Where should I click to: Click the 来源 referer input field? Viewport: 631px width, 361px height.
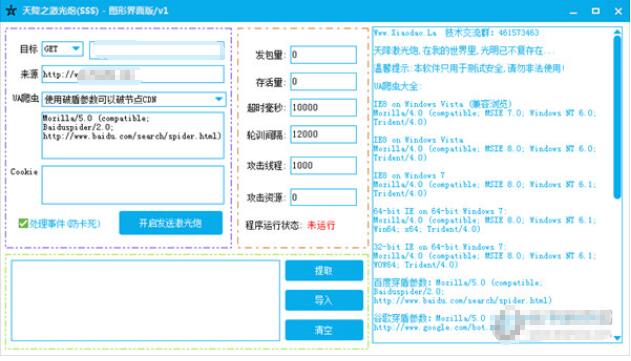133,74
